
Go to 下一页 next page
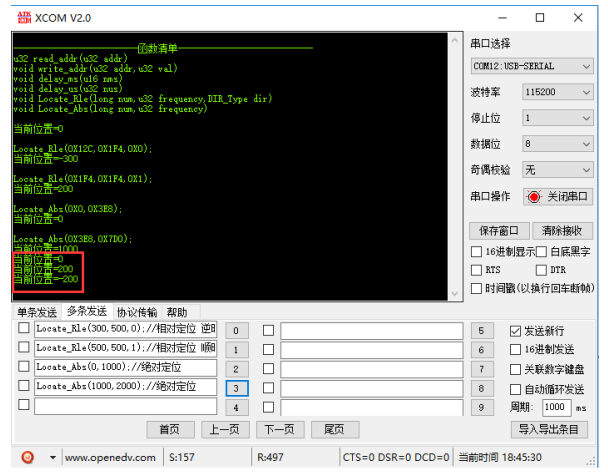click(280, 430)
